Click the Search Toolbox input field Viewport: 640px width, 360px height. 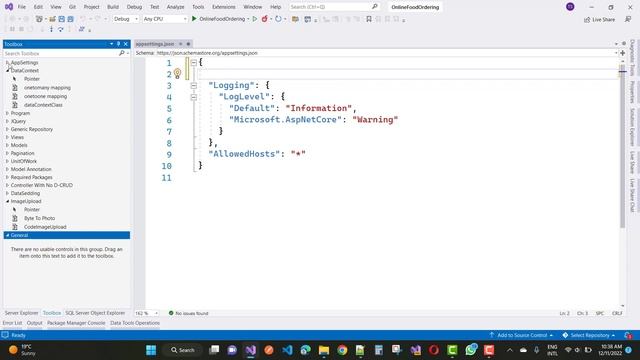pos(60,53)
